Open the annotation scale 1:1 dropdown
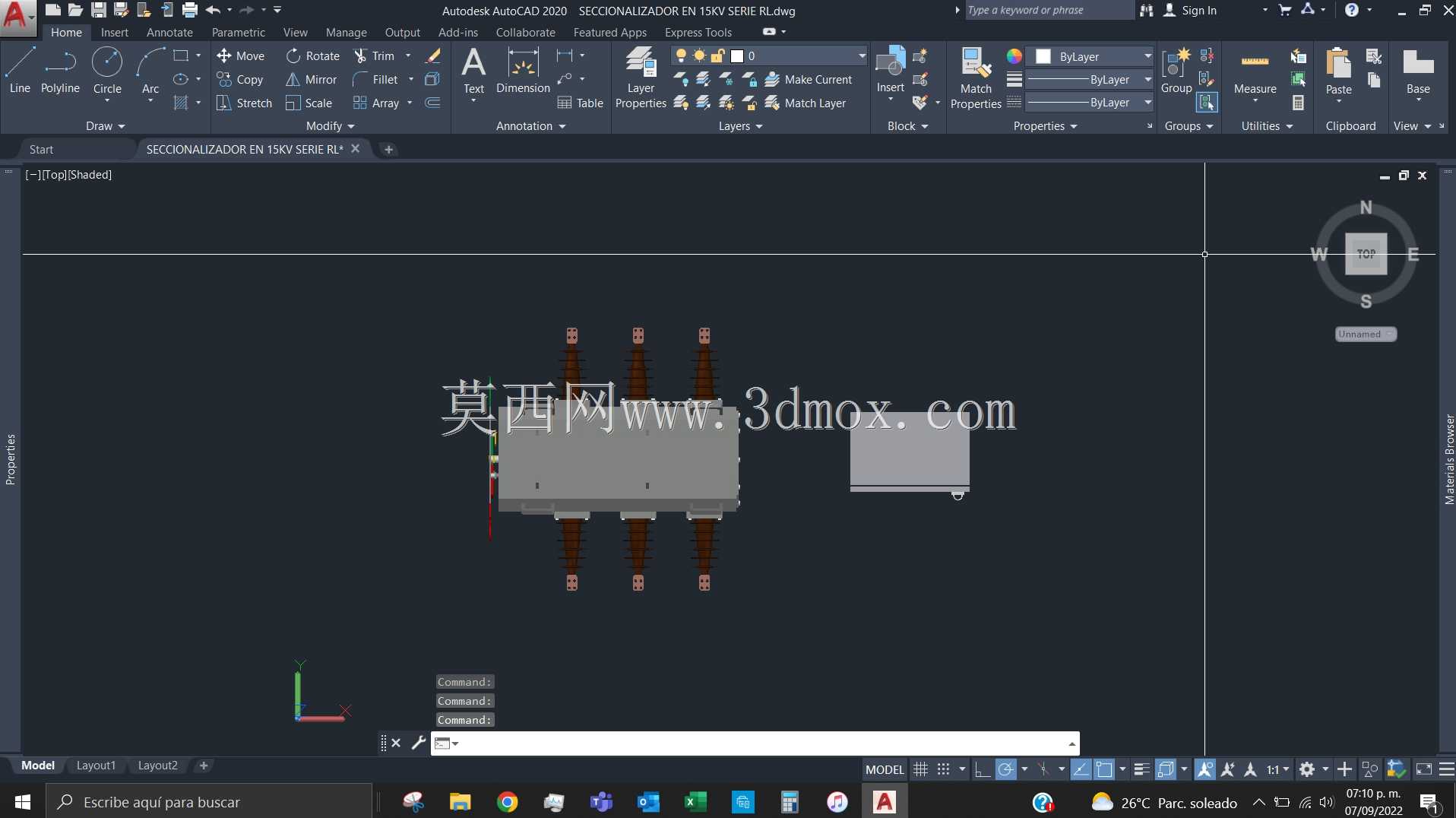The image size is (1456, 818). 1278,769
